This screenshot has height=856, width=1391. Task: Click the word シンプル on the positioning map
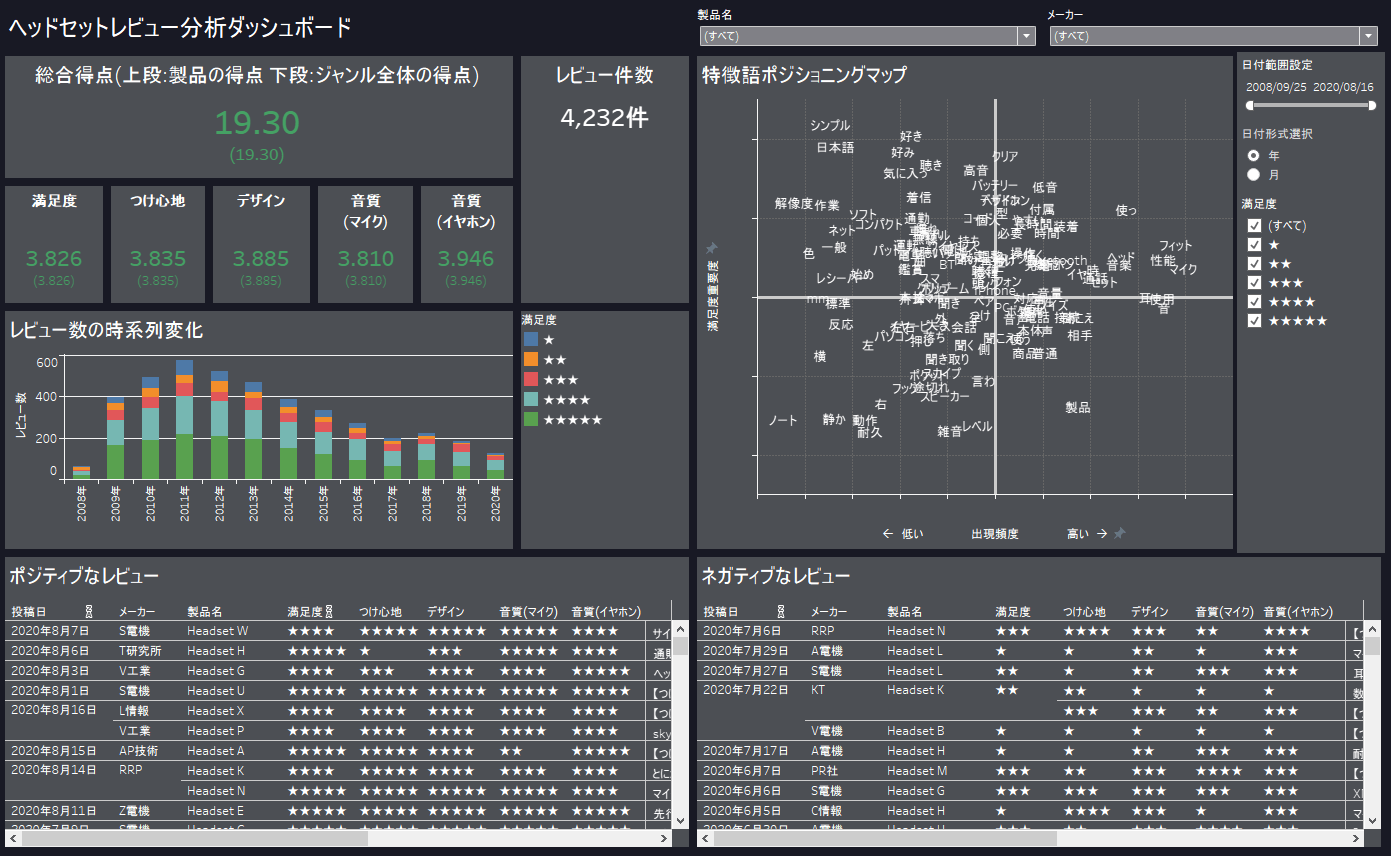pos(830,126)
